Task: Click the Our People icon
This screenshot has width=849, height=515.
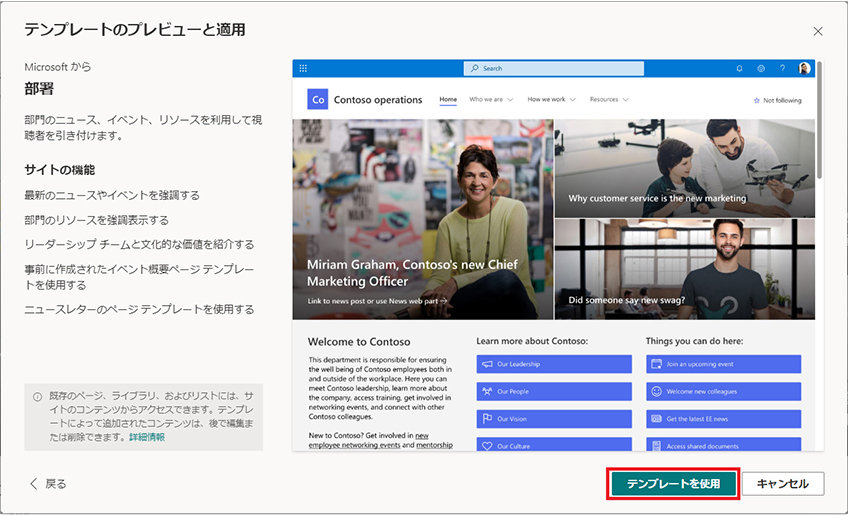Action: (487, 392)
